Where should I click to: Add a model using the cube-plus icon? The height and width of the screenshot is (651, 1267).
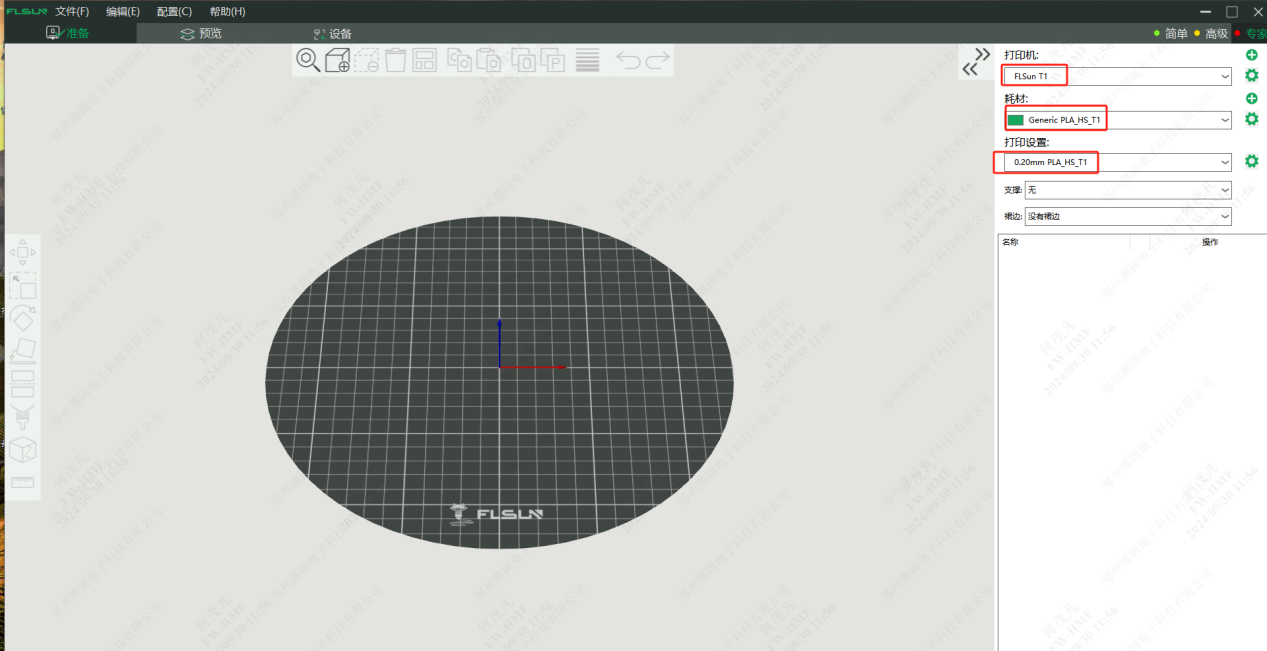tap(337, 61)
